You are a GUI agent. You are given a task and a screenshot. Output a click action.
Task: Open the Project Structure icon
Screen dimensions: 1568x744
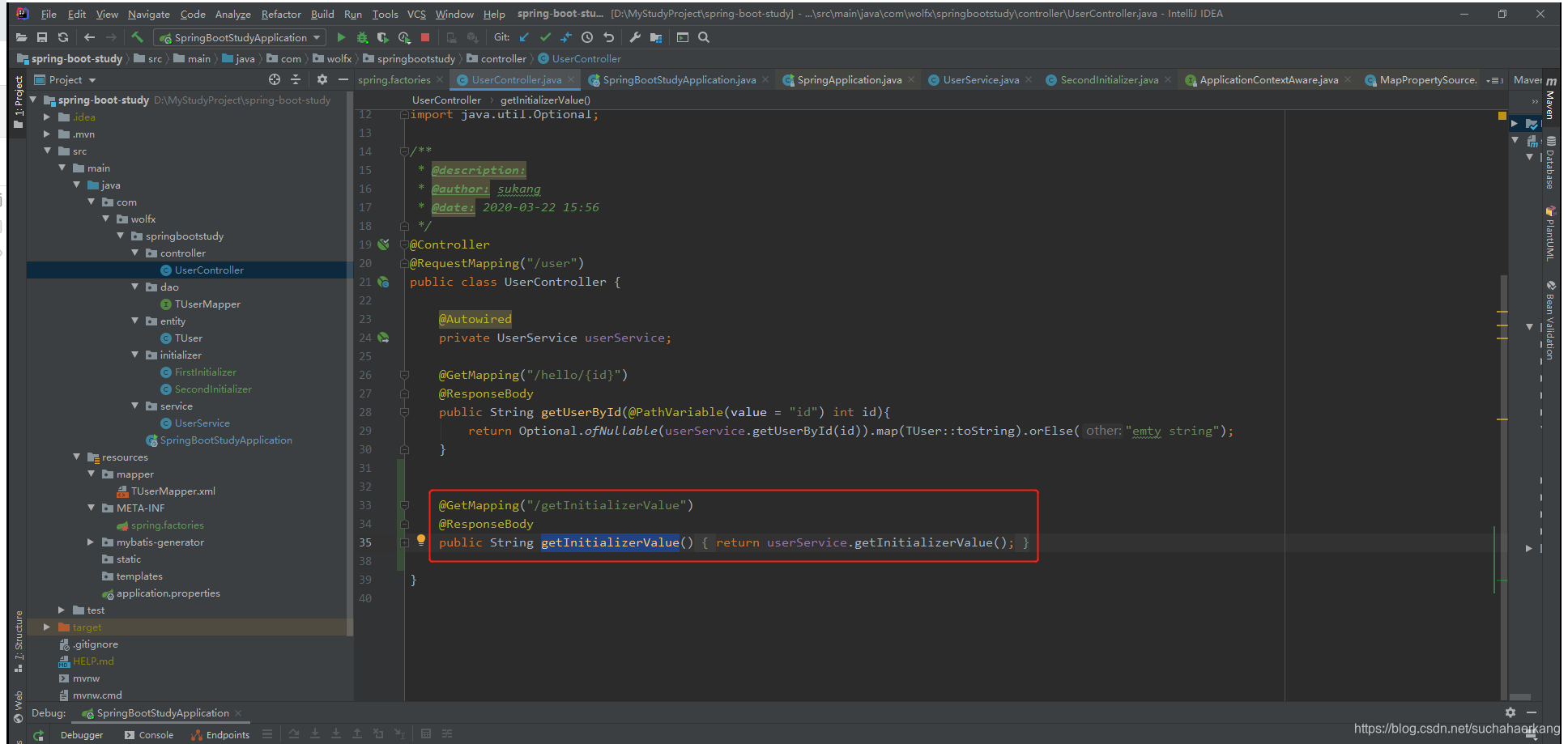[656, 37]
